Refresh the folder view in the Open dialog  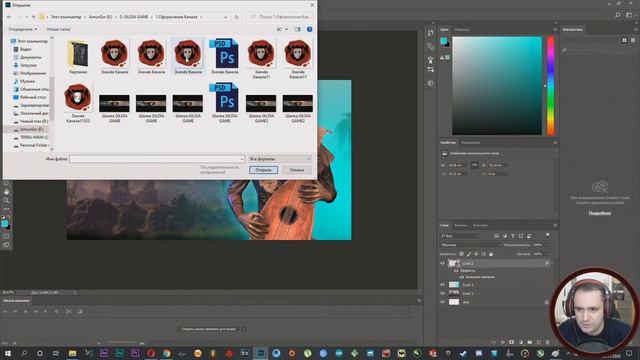coord(236,17)
